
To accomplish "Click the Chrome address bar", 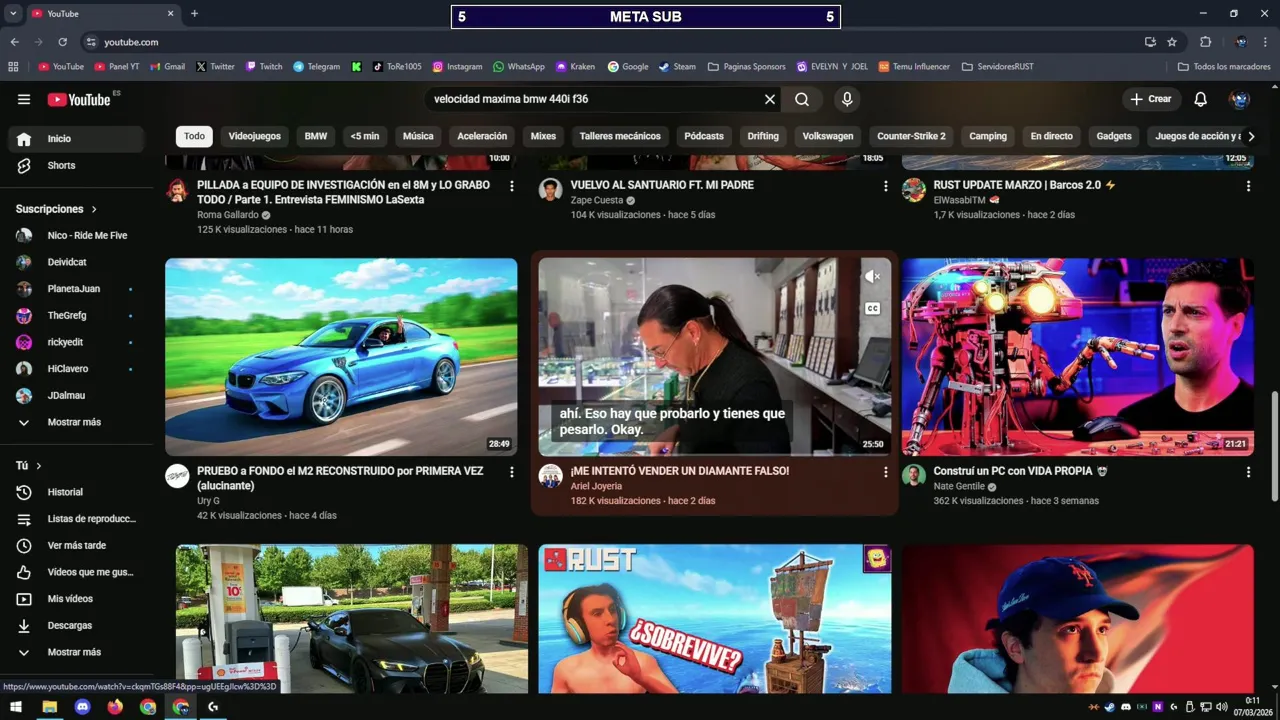I will (610, 42).
